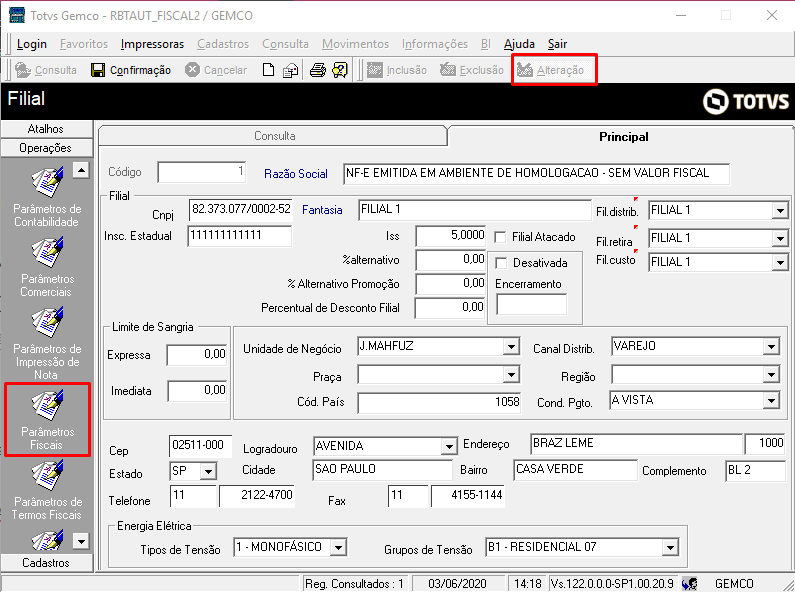Open Parâmetros de Contabilidade shortcut icon
795x592 pixels.
tap(47, 182)
